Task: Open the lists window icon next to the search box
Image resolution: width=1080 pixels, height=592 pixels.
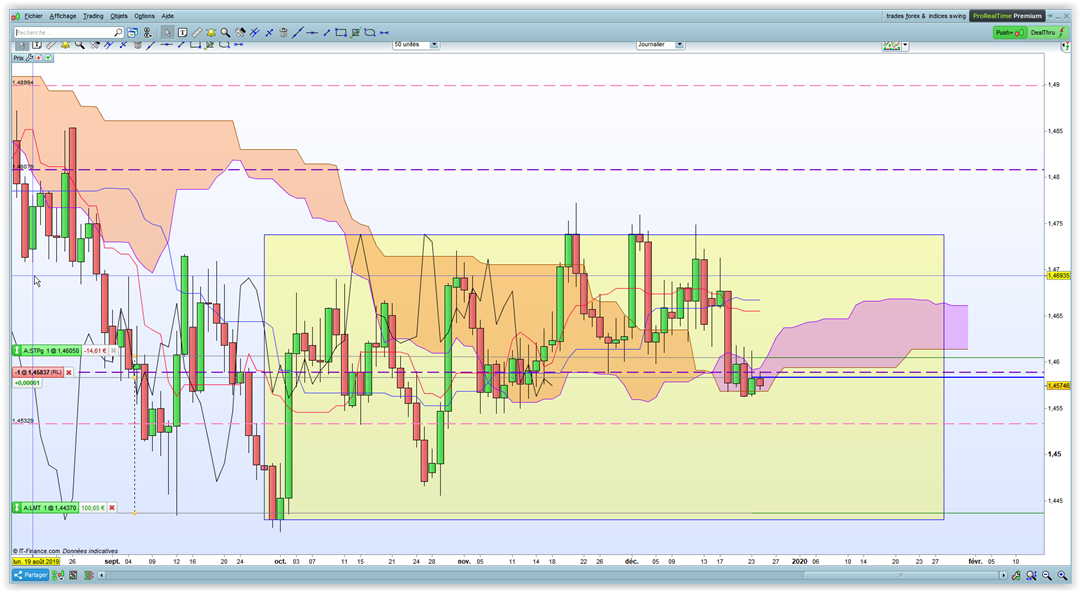Action: (x=132, y=32)
